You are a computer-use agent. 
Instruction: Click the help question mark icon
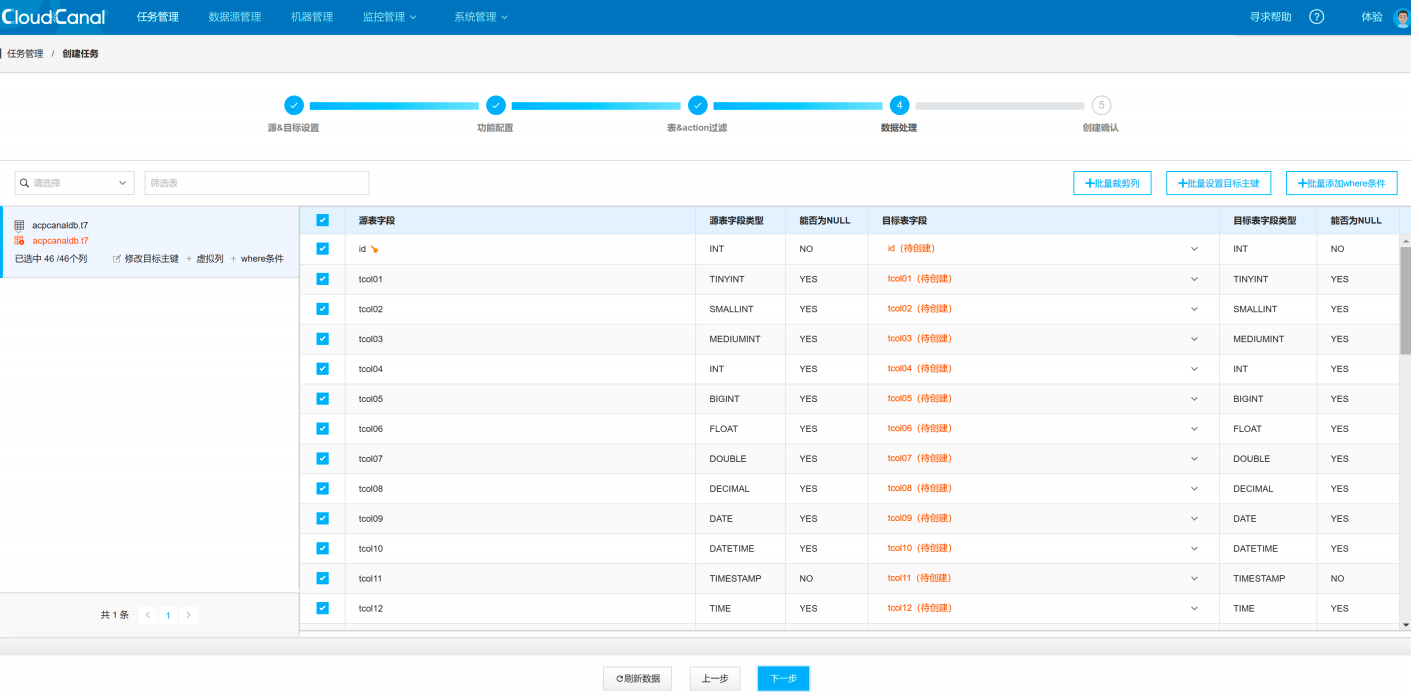1316,17
